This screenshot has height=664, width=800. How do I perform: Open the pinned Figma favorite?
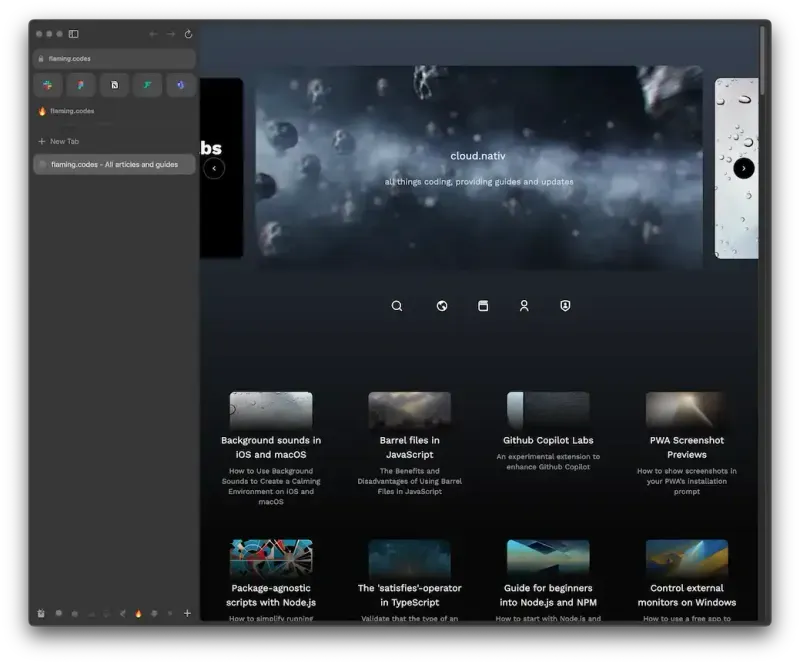click(81, 85)
